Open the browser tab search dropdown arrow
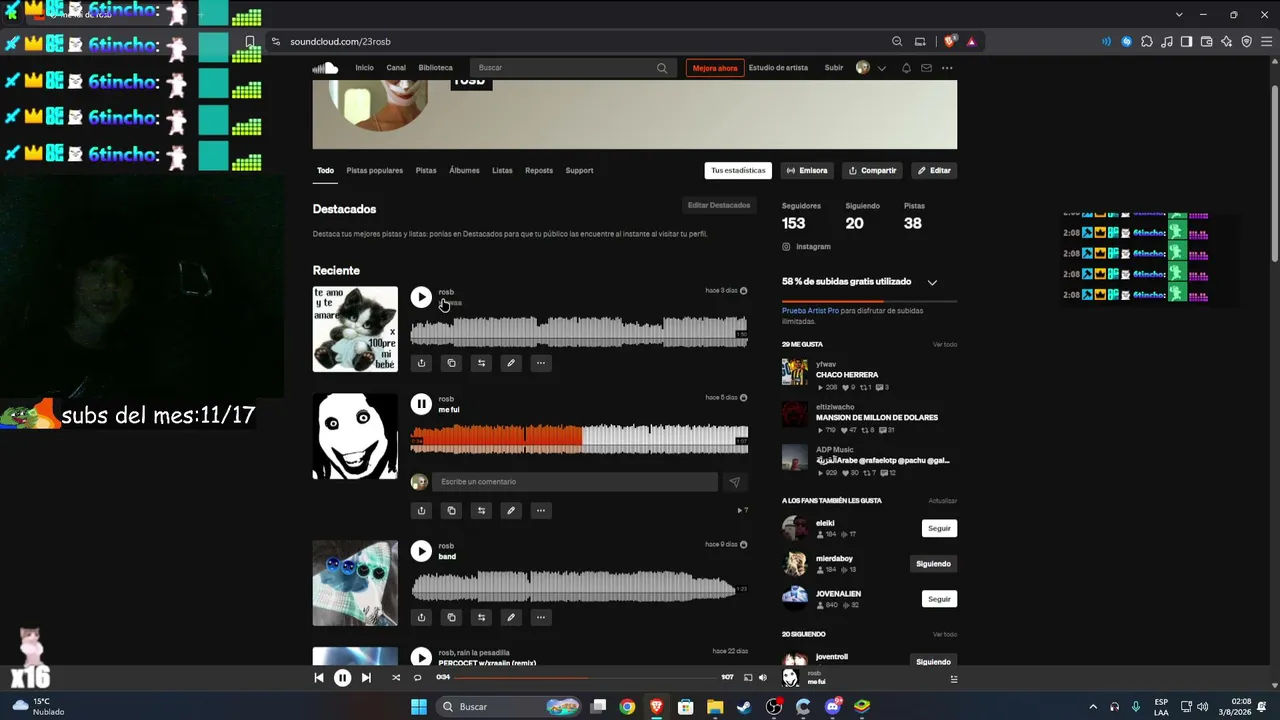This screenshot has height=720, width=1280. [1179, 15]
